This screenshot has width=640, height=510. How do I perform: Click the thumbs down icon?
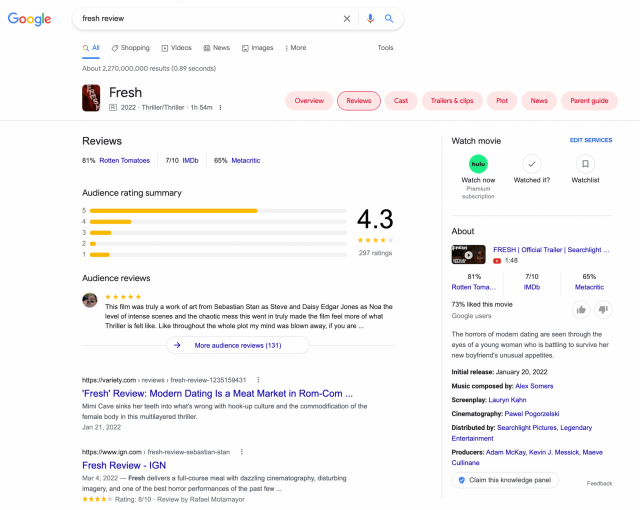click(x=604, y=310)
